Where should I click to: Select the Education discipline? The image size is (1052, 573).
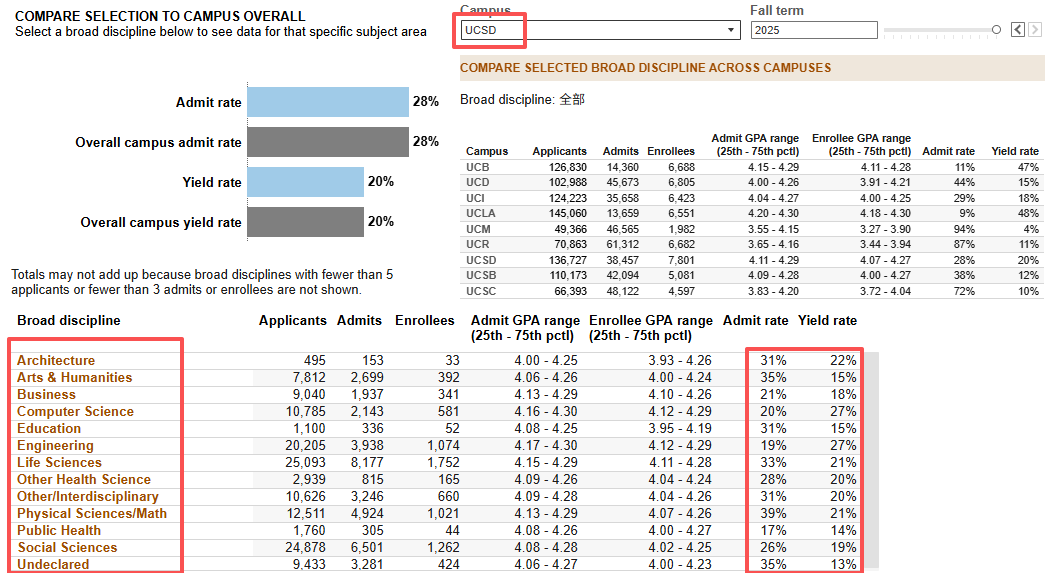pos(49,428)
